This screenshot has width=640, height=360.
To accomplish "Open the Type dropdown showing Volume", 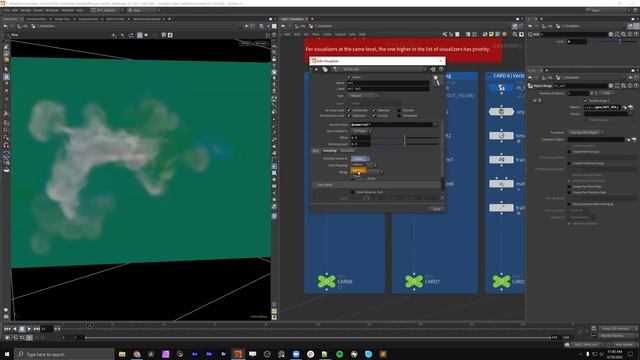I will [363, 96].
